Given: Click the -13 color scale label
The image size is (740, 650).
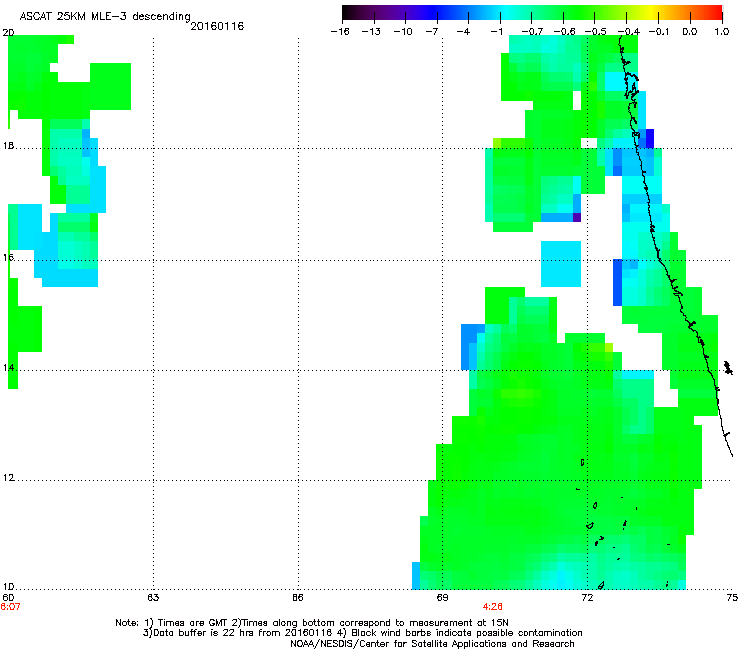Looking at the screenshot, I should coord(371,32).
